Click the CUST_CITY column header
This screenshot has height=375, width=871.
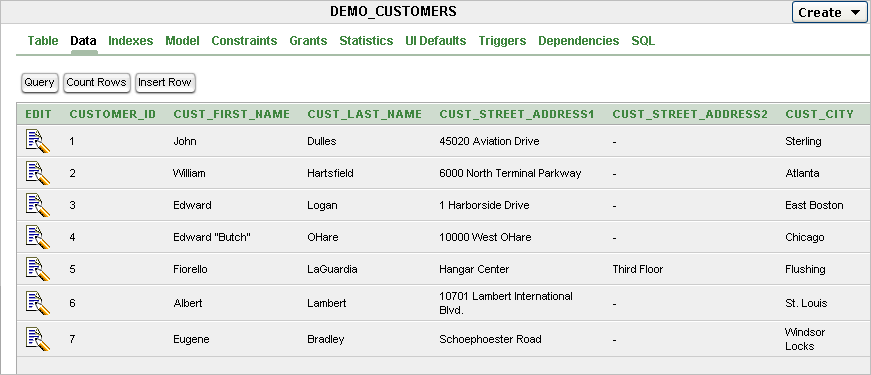819,114
